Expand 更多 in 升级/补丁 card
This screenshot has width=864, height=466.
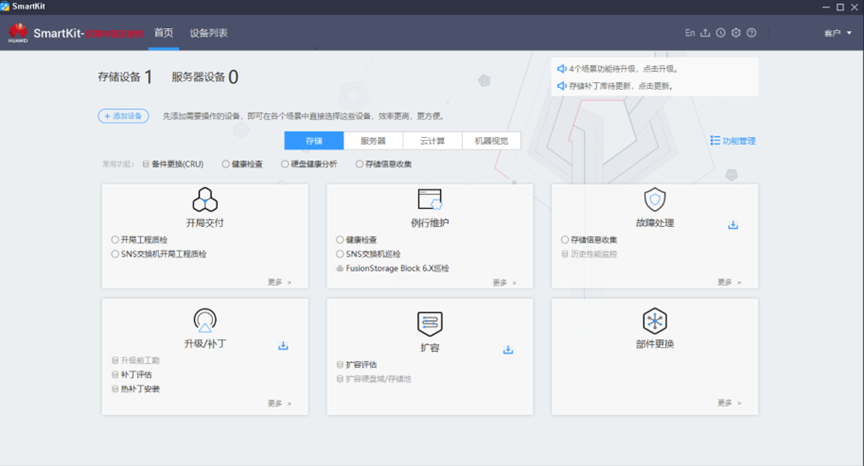280,403
